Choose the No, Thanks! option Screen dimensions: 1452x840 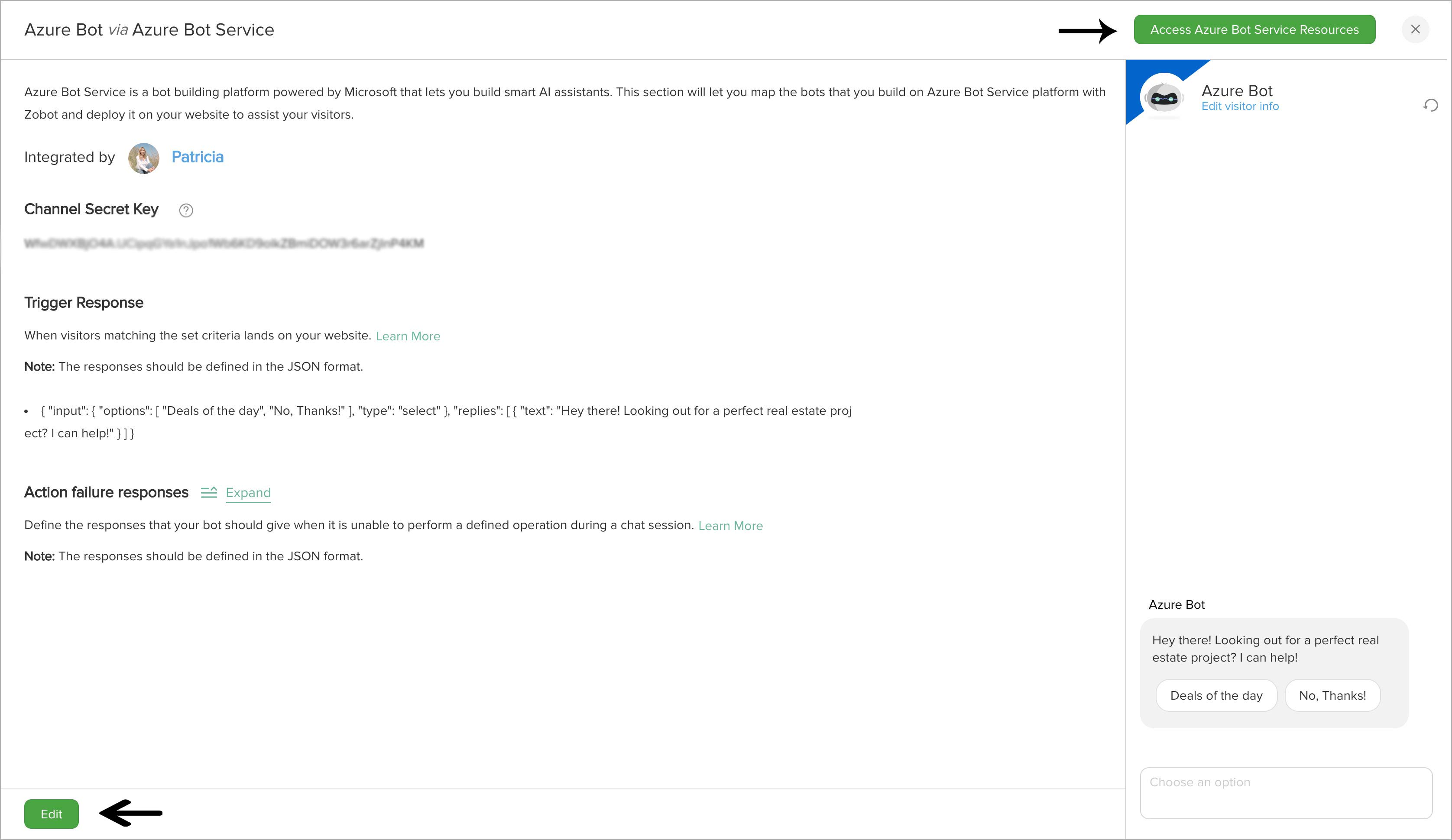(1332, 695)
